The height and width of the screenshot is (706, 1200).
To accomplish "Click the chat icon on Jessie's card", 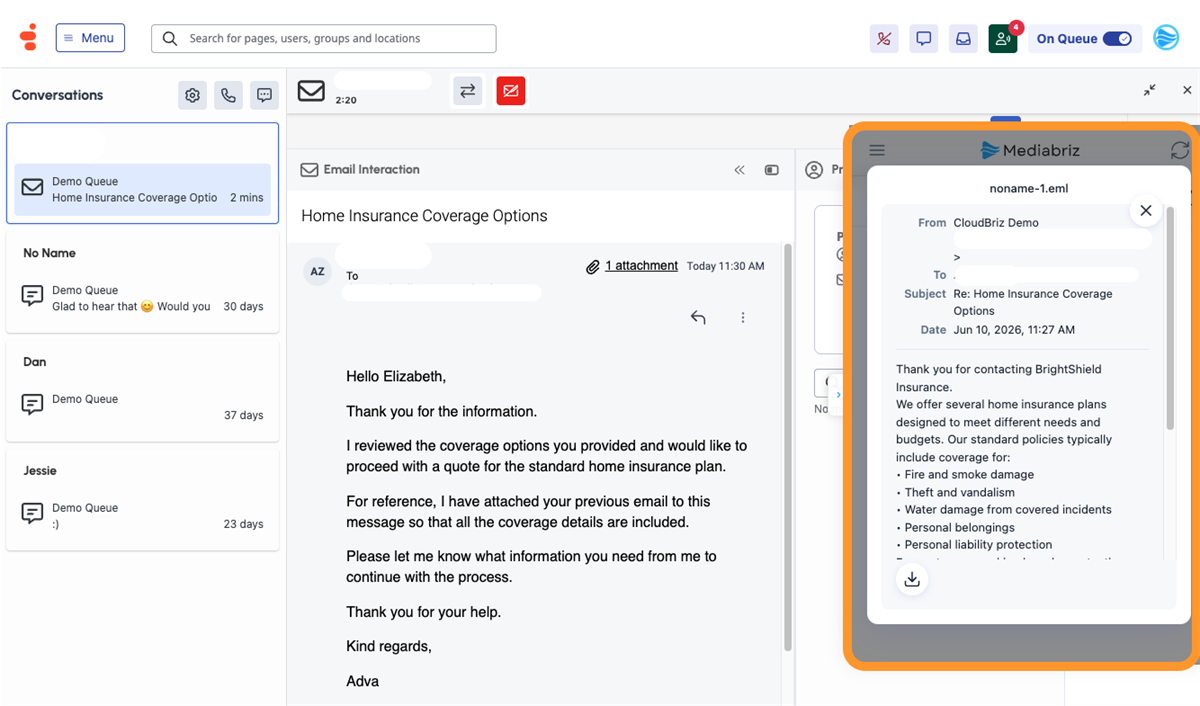I will pyautogui.click(x=32, y=513).
